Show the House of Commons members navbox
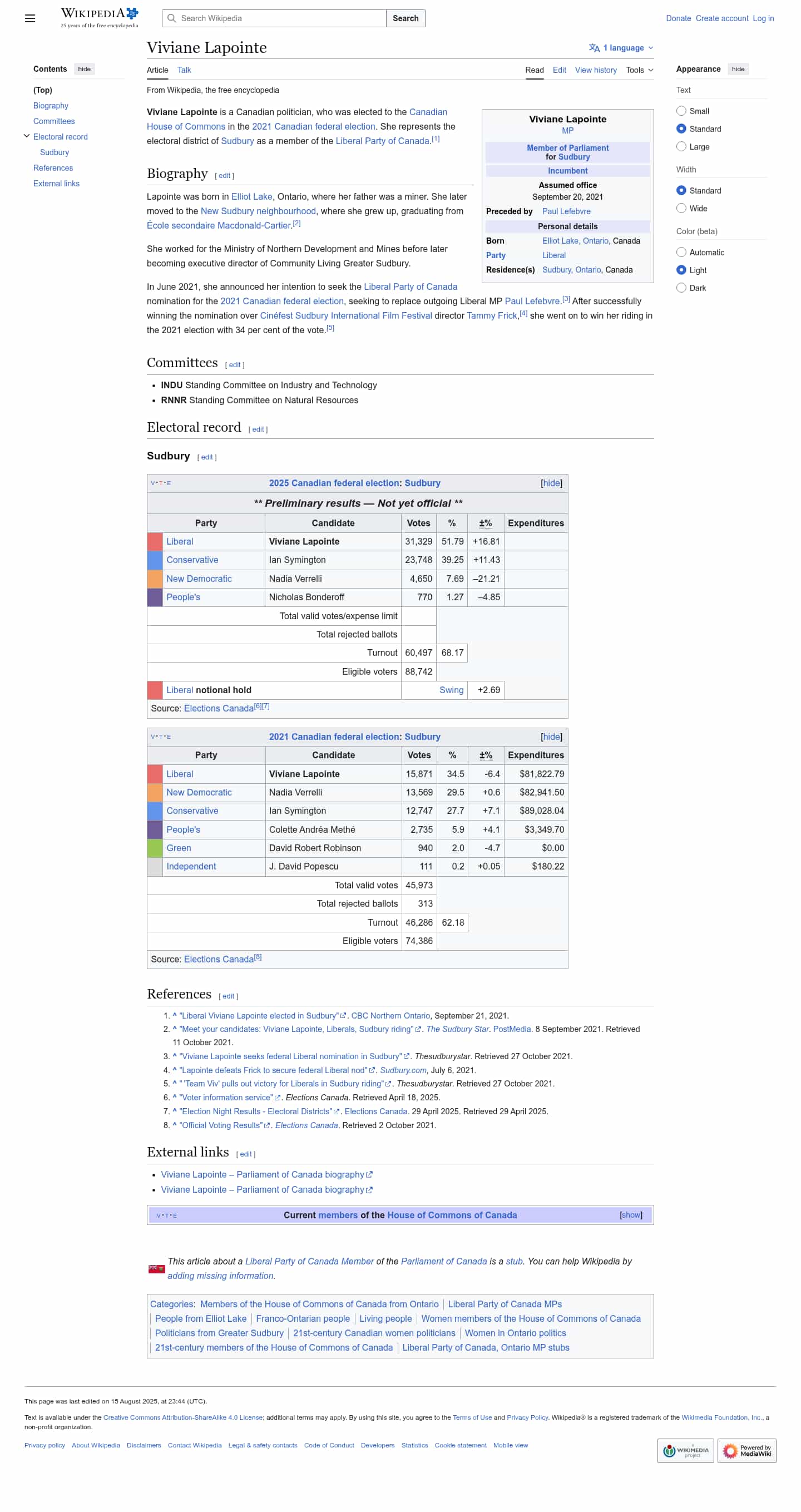Viewport: 801px width, 1512px height. [x=630, y=1215]
